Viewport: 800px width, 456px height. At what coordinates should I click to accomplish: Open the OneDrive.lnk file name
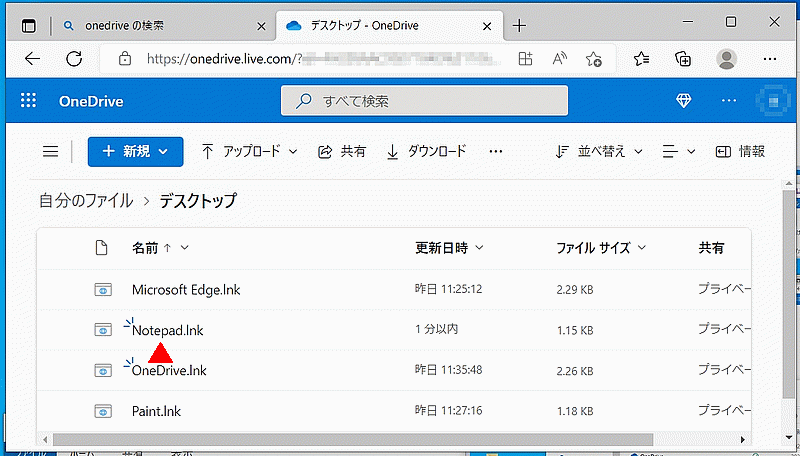coord(169,370)
